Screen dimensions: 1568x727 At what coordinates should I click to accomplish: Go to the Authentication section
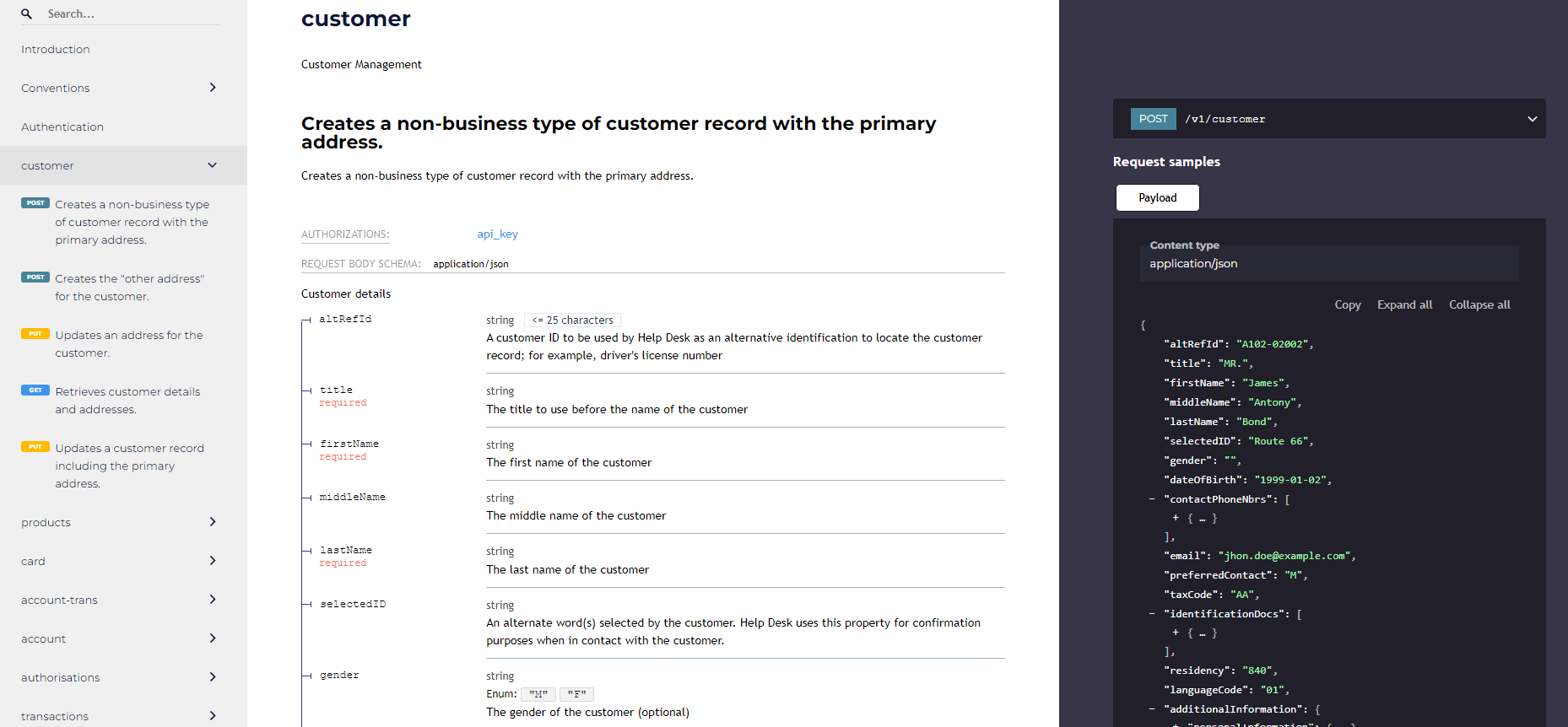[x=62, y=127]
